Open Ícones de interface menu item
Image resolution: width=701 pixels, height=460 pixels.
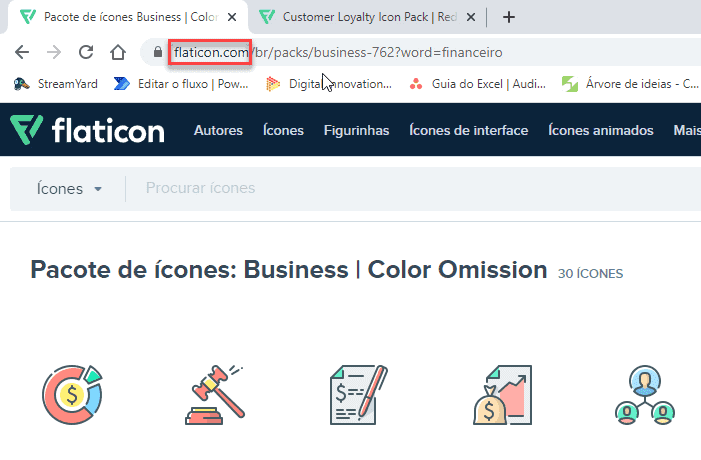[x=469, y=130]
